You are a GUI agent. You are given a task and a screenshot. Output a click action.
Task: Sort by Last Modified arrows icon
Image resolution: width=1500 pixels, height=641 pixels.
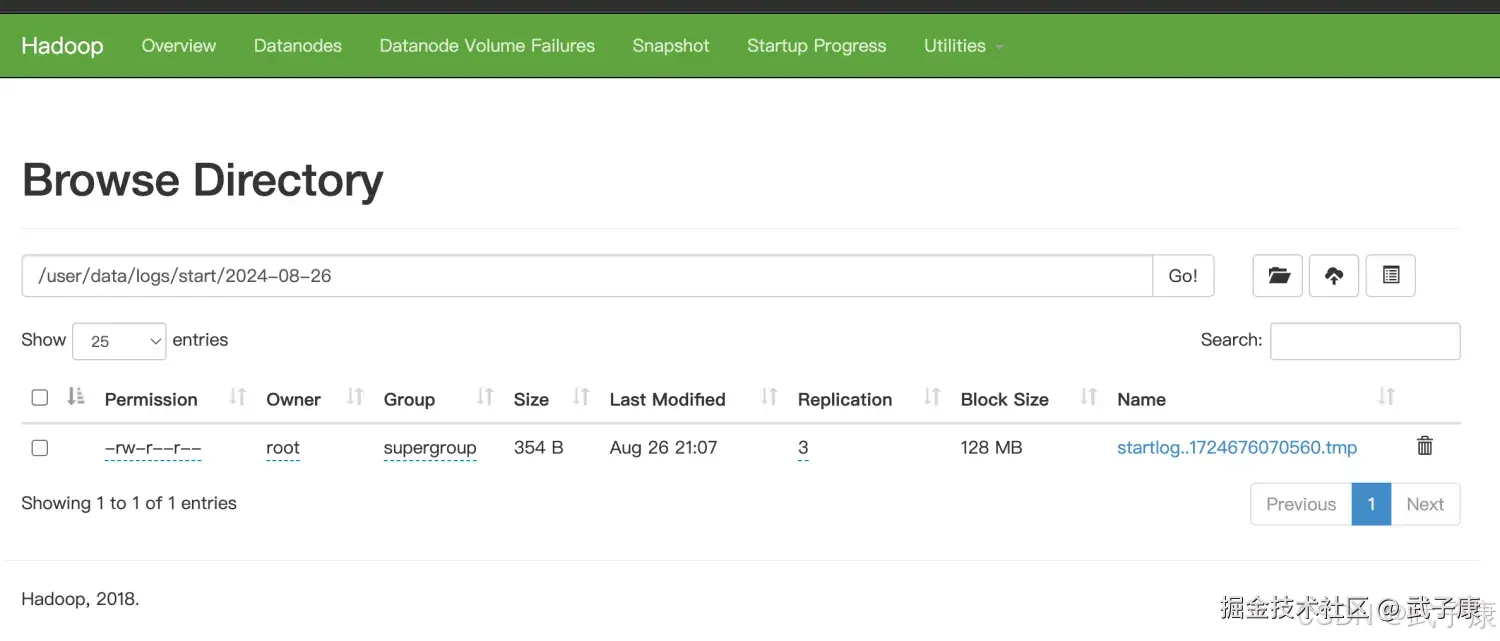coord(769,398)
